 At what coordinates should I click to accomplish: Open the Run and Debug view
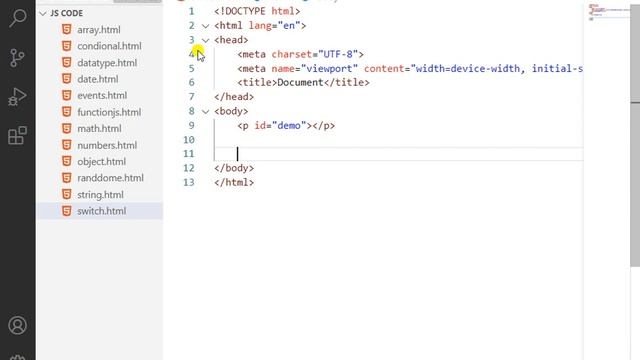pyautogui.click(x=17, y=97)
